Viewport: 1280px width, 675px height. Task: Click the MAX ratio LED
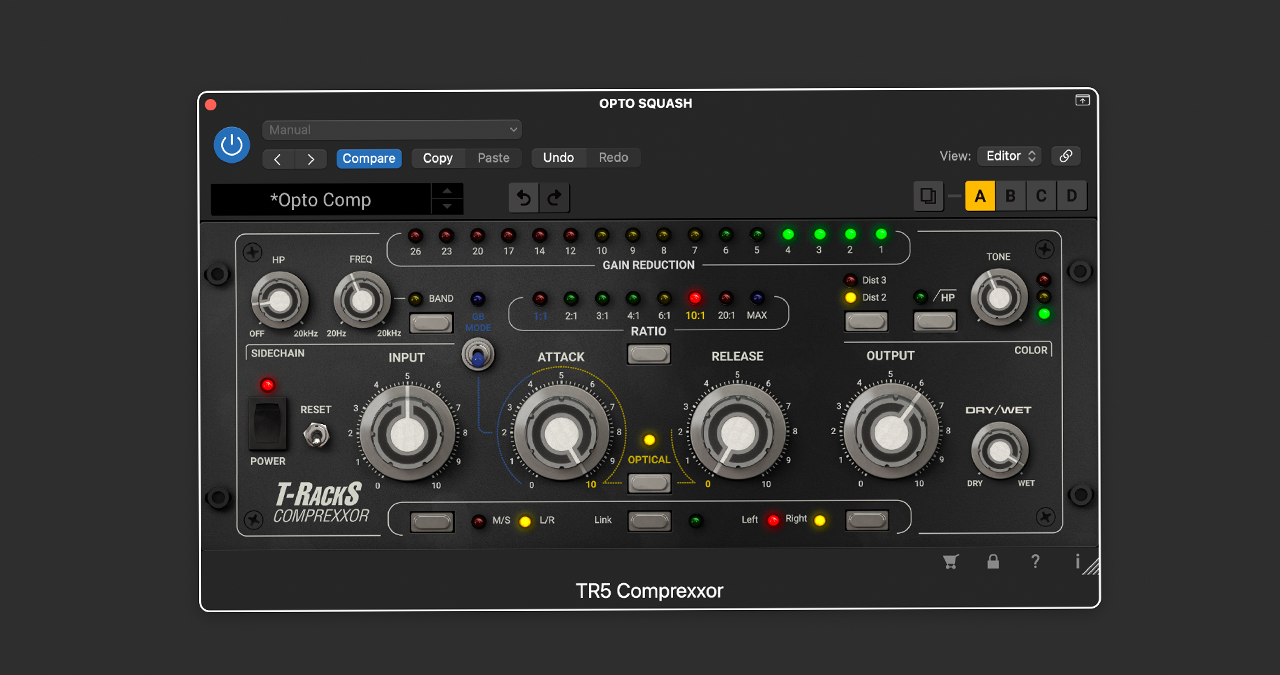click(x=757, y=298)
